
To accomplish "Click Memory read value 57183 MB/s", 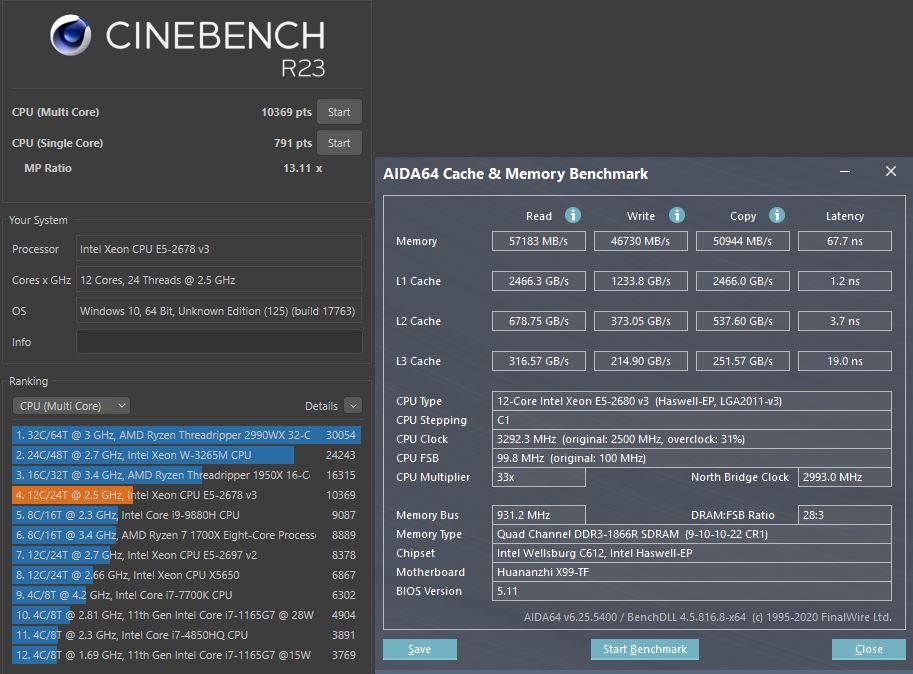I will [539, 241].
